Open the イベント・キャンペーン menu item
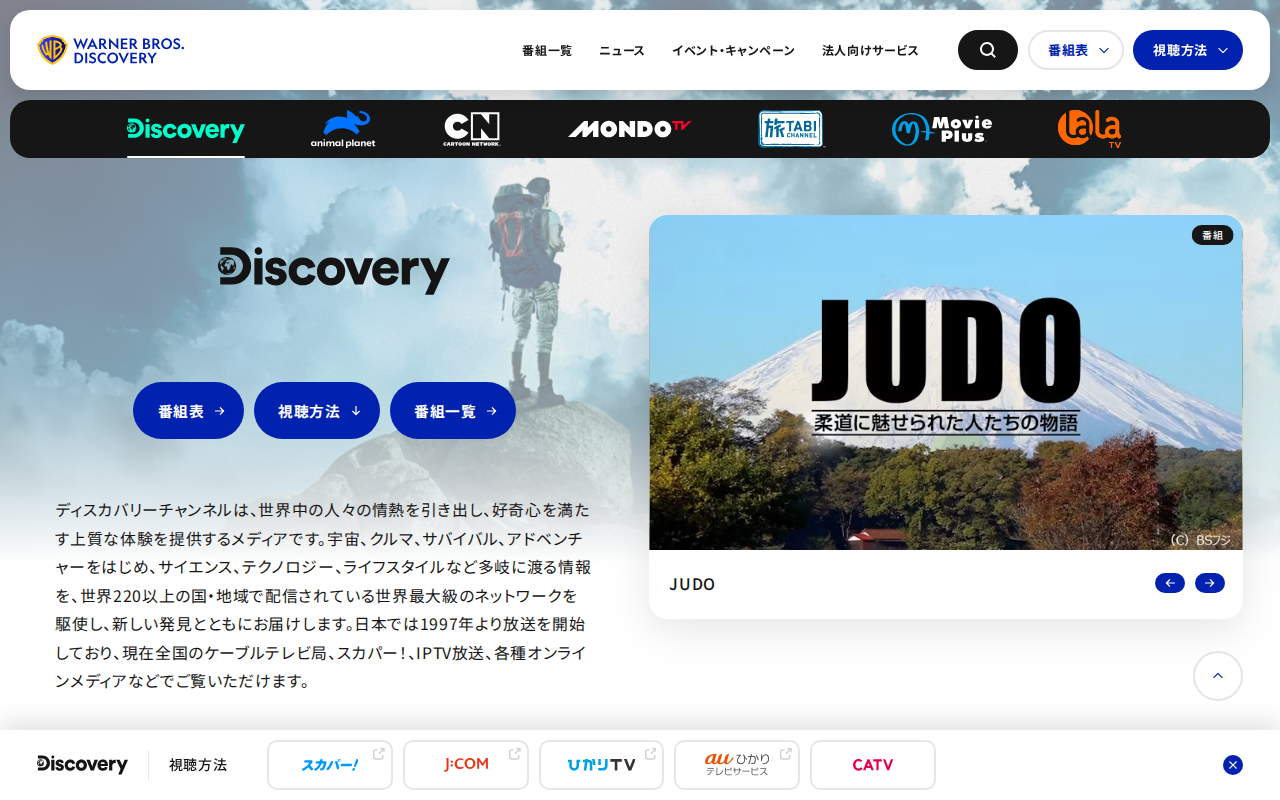The height and width of the screenshot is (800, 1280). [733, 50]
